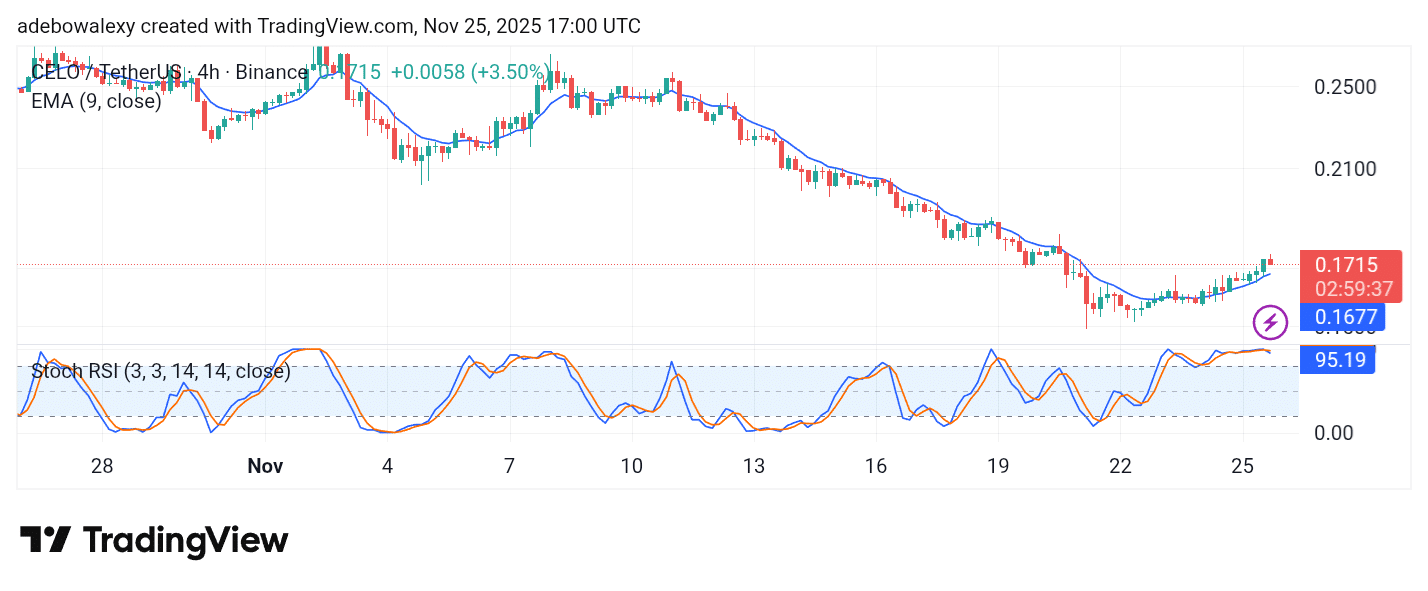This screenshot has width=1428, height=591.
Task: Select the 25 date marker on time axis
Action: click(1242, 466)
